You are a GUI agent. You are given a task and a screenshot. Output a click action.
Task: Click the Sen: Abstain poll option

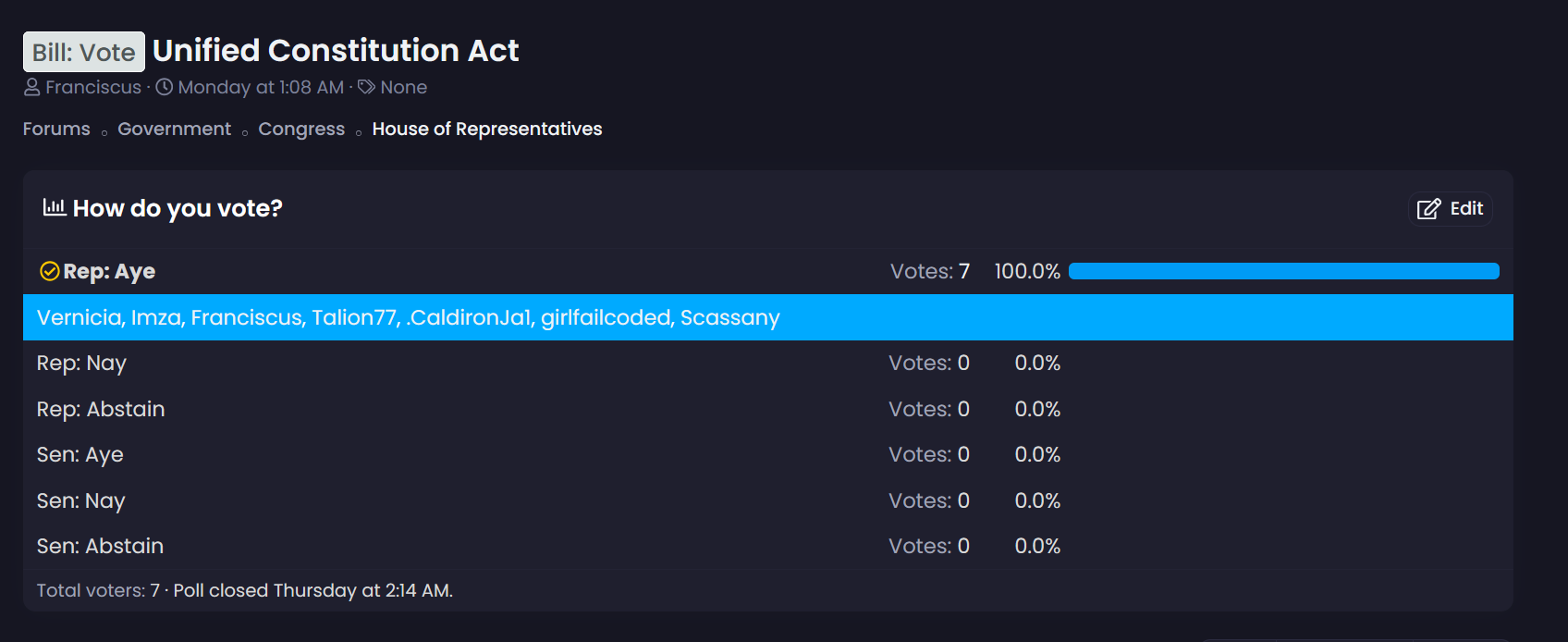click(100, 546)
